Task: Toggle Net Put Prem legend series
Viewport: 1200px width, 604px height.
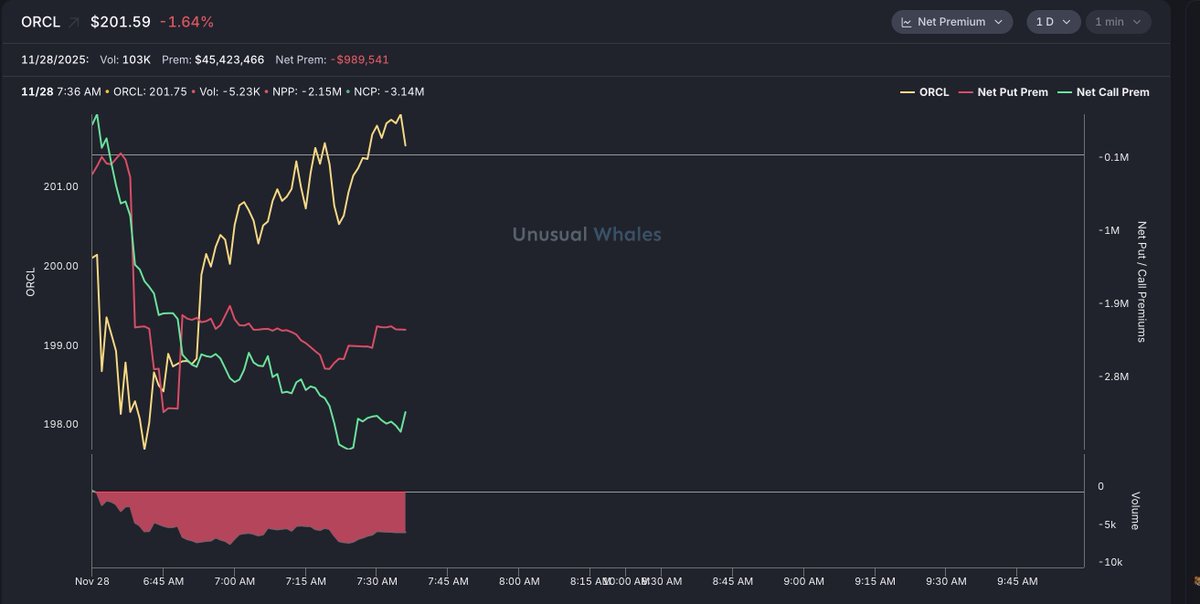Action: (x=1012, y=92)
